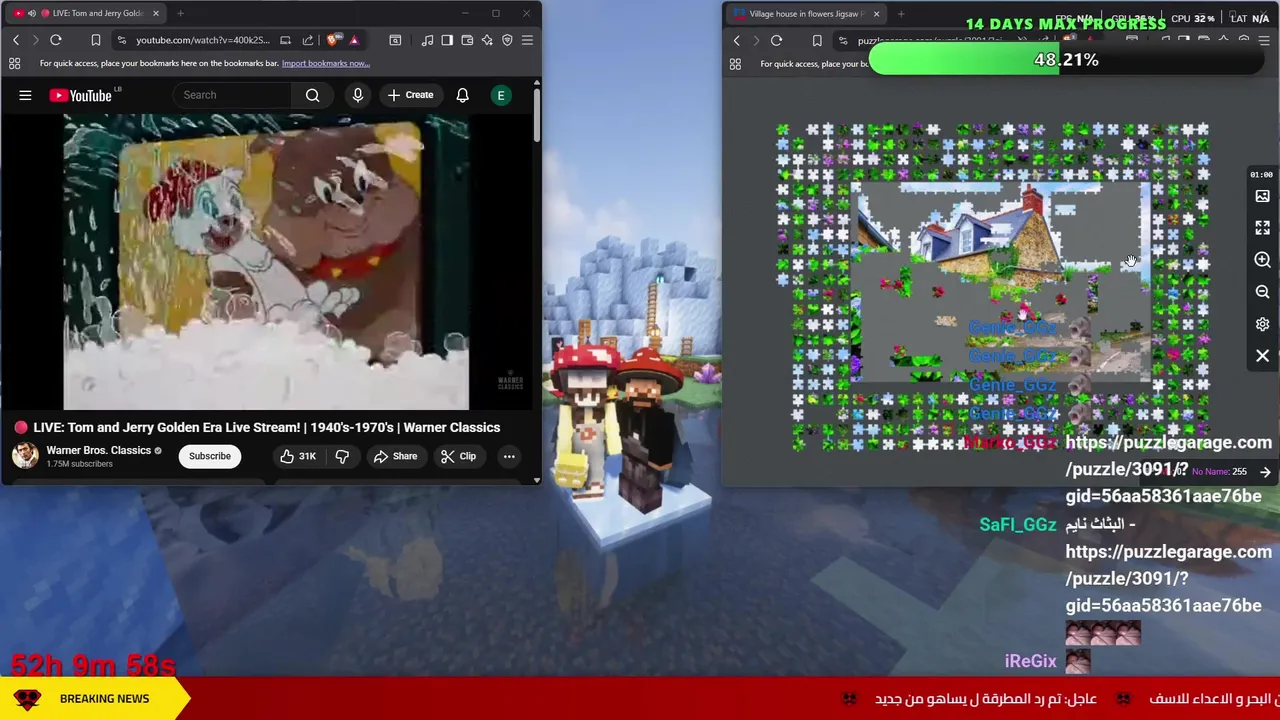Screen dimensions: 1280x720
Task: Click the youtube.com address bar
Action: (203, 40)
